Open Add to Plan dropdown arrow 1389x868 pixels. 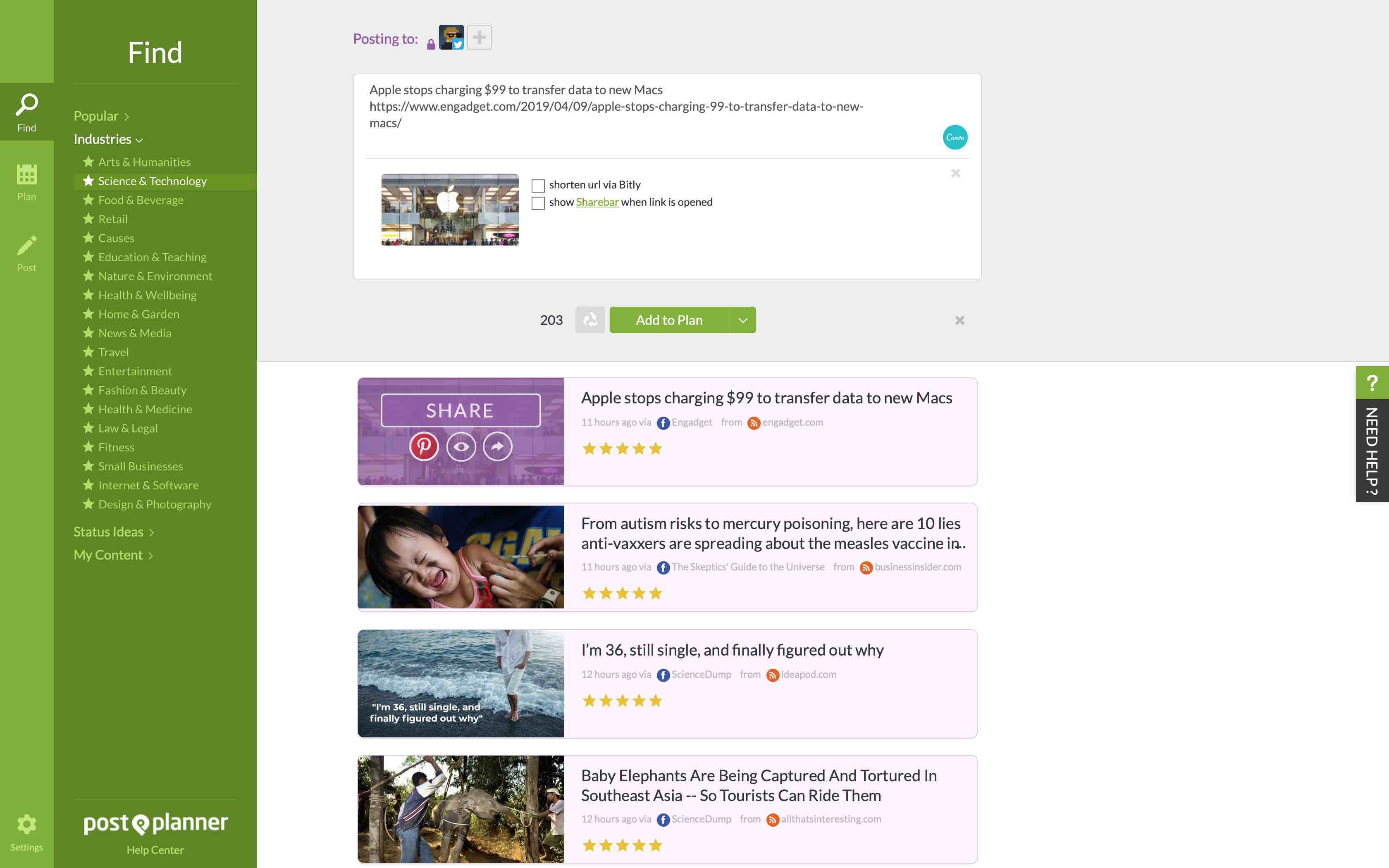[x=743, y=320]
